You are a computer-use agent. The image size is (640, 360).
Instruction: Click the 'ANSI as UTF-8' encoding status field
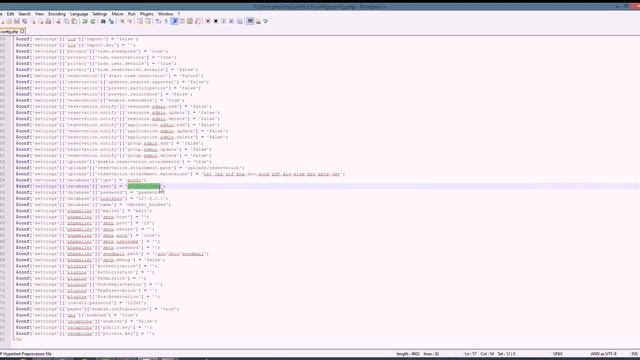point(603,354)
